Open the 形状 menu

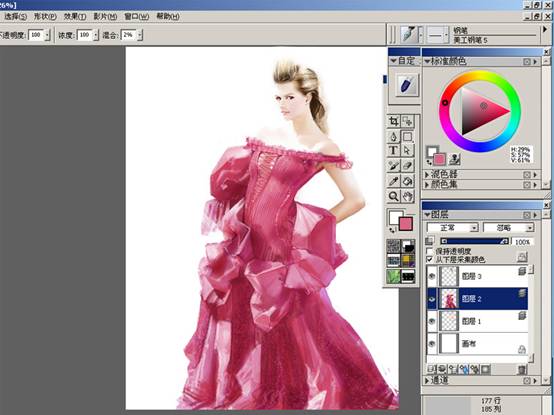[45, 16]
